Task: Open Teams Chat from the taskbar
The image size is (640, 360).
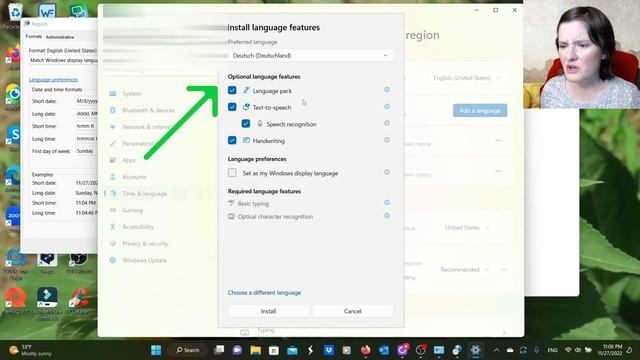Action: point(237,350)
